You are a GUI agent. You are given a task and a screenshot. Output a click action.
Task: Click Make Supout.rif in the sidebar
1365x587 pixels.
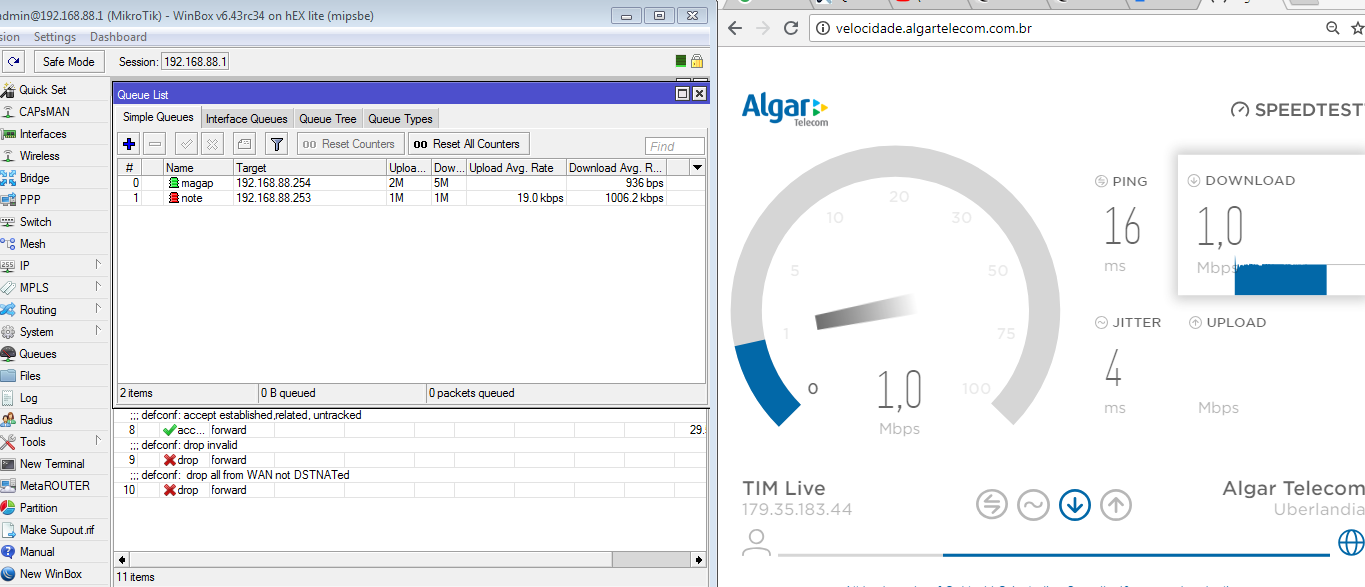(x=56, y=530)
